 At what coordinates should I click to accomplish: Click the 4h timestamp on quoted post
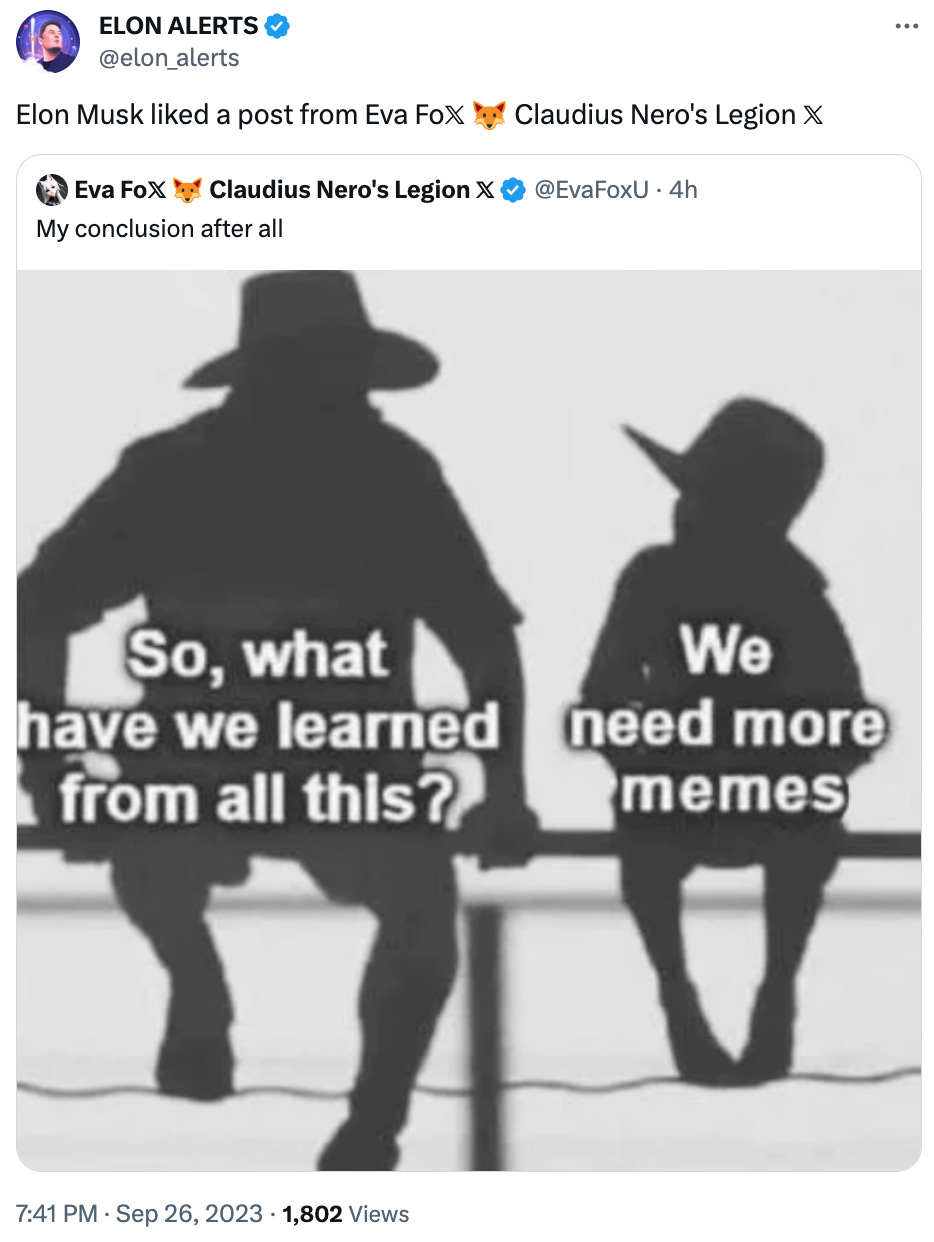683,189
